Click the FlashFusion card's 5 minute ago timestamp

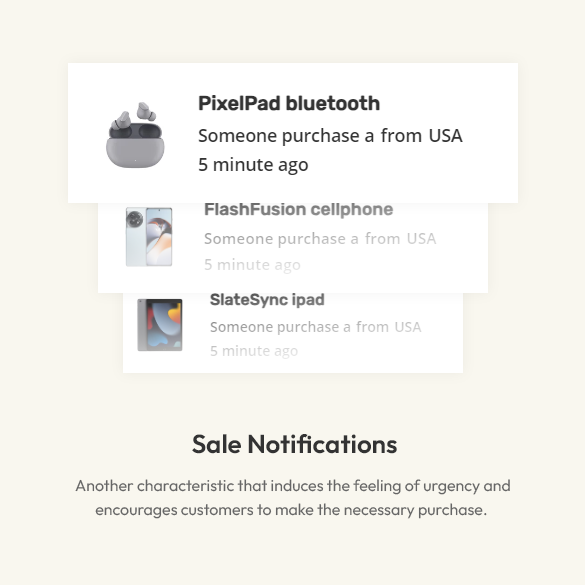[252, 265]
